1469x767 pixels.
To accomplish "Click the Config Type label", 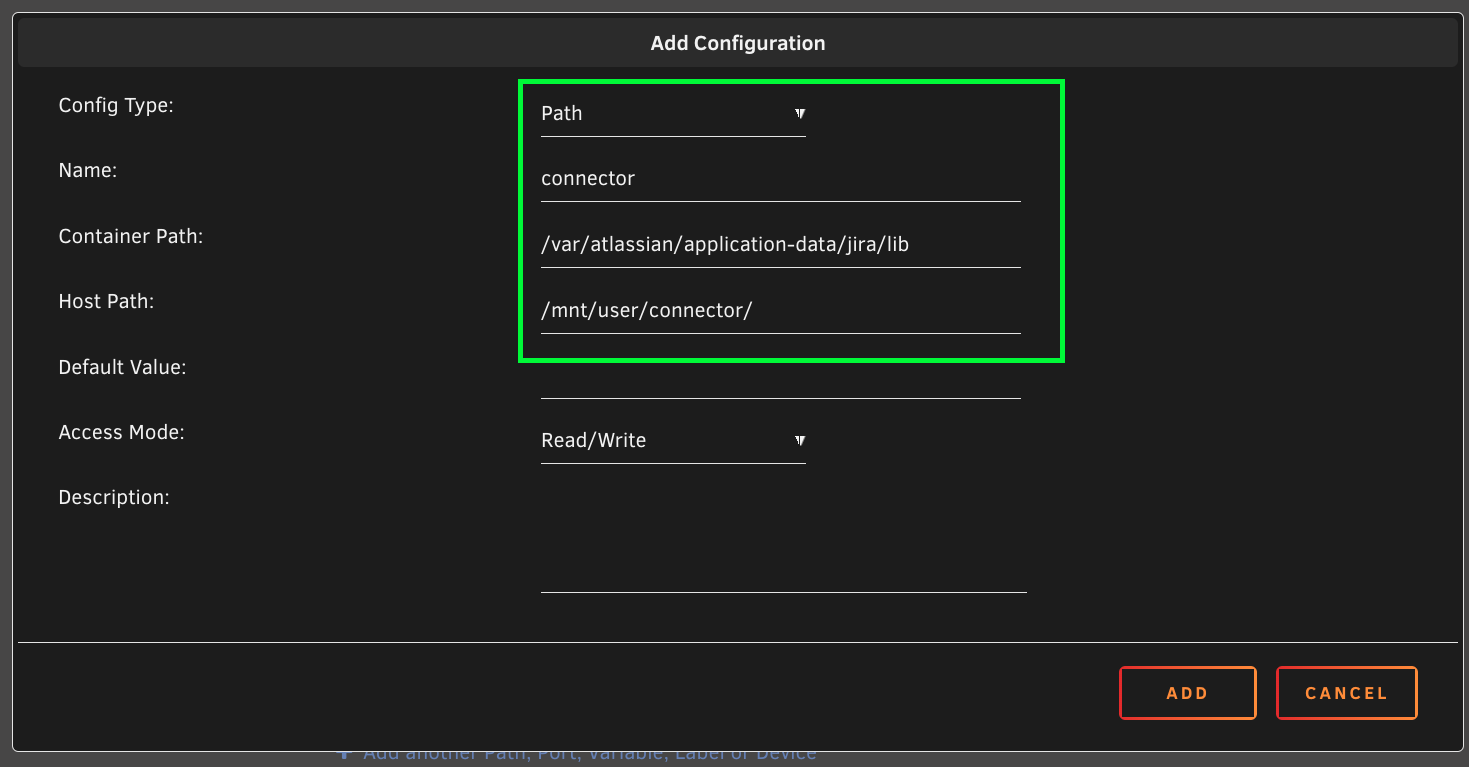I will (116, 105).
